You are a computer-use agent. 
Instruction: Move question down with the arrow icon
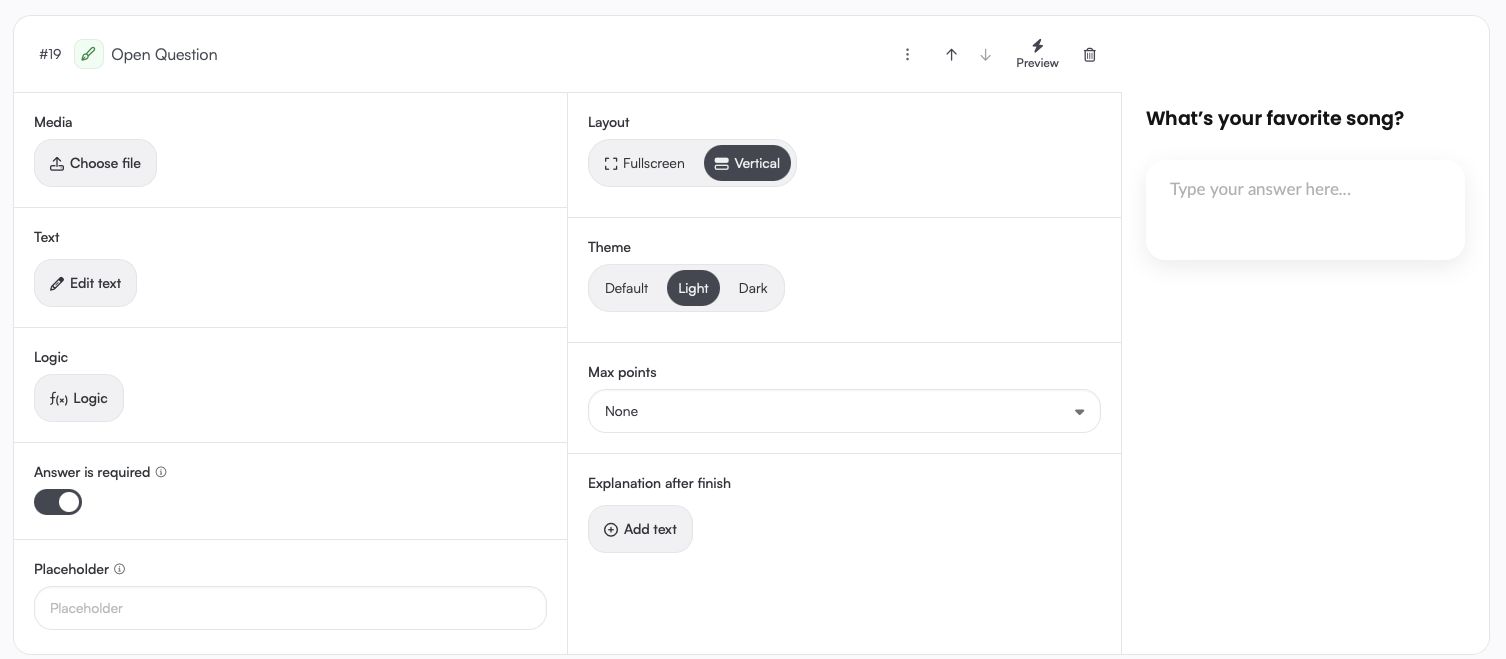pos(986,55)
